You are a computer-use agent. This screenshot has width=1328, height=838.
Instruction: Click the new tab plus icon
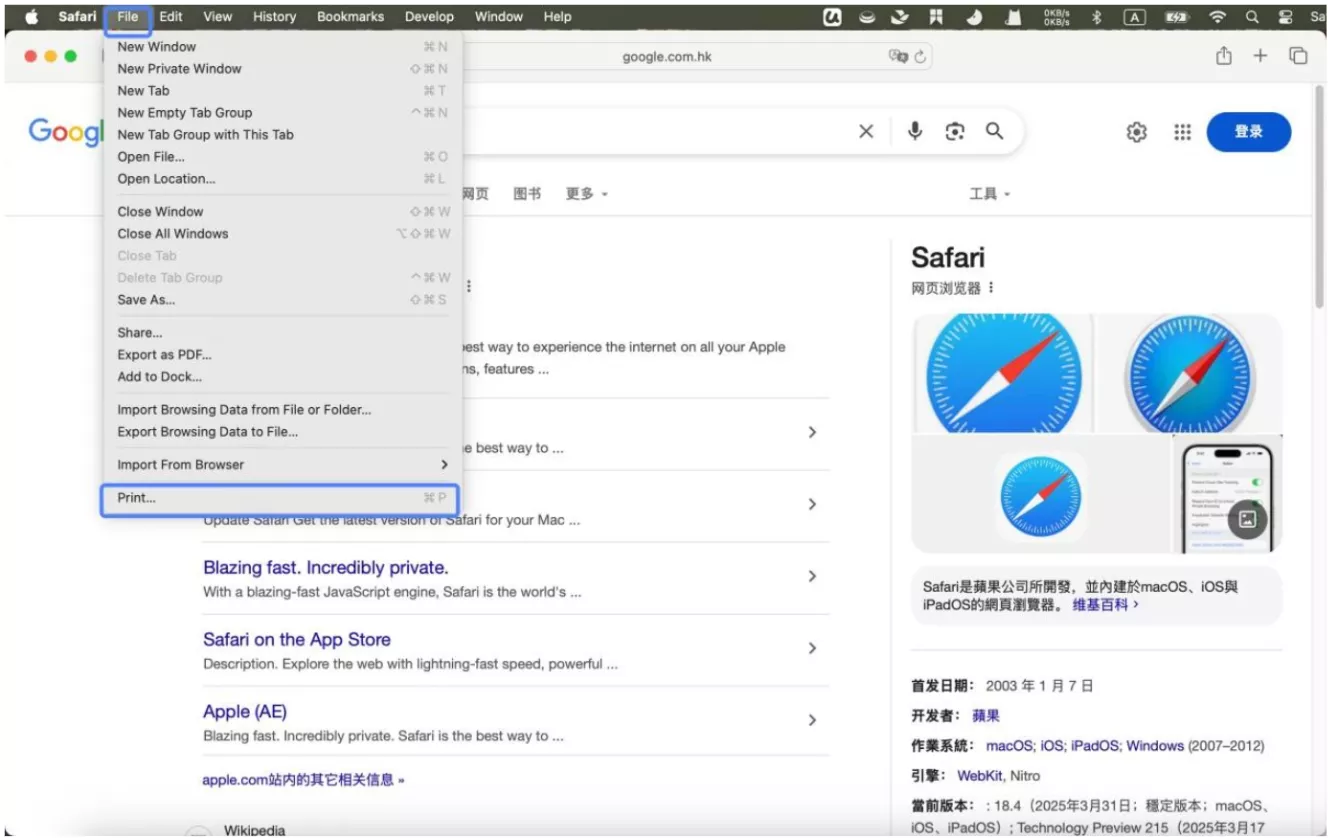click(x=1259, y=56)
